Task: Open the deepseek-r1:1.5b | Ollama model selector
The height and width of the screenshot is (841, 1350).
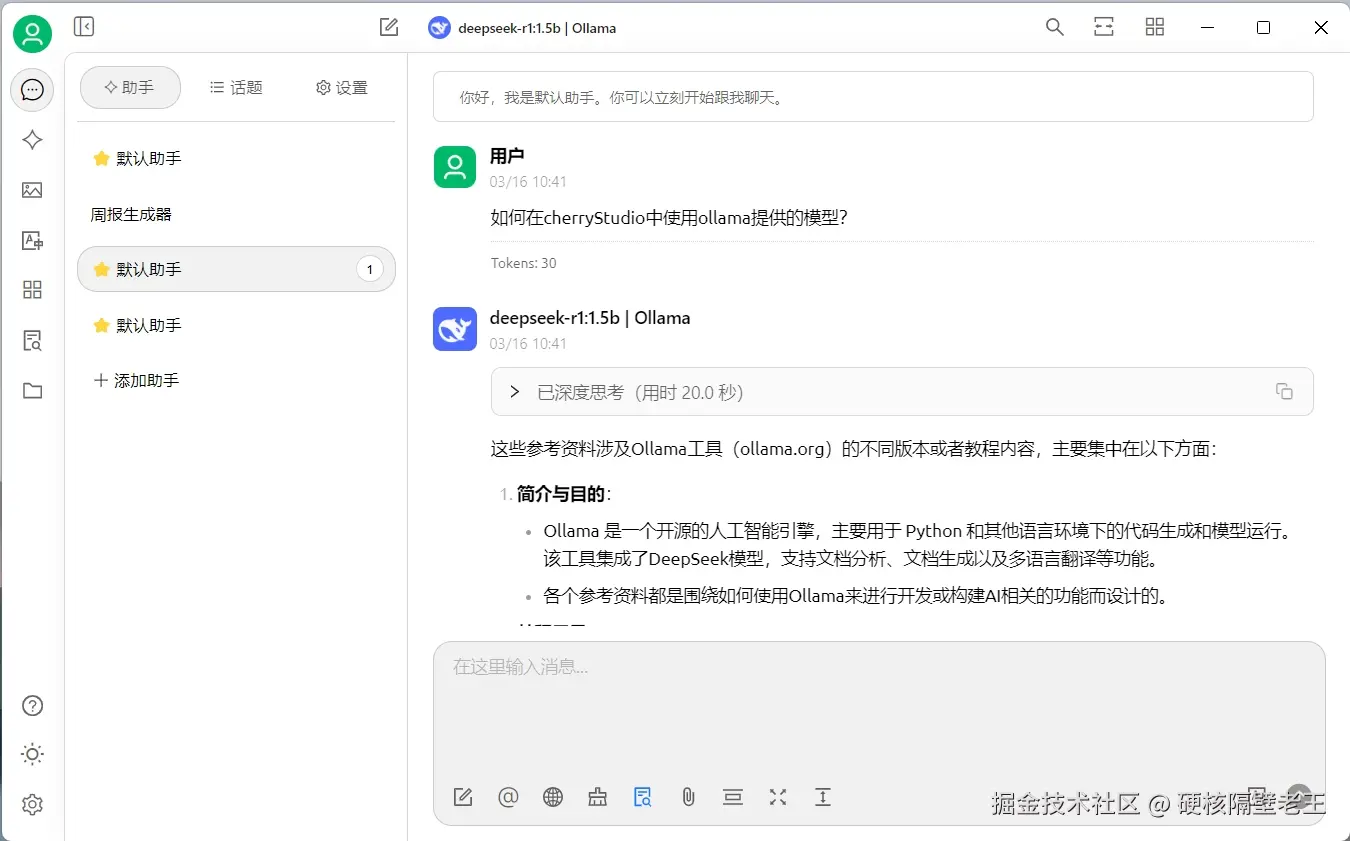Action: pos(522,28)
